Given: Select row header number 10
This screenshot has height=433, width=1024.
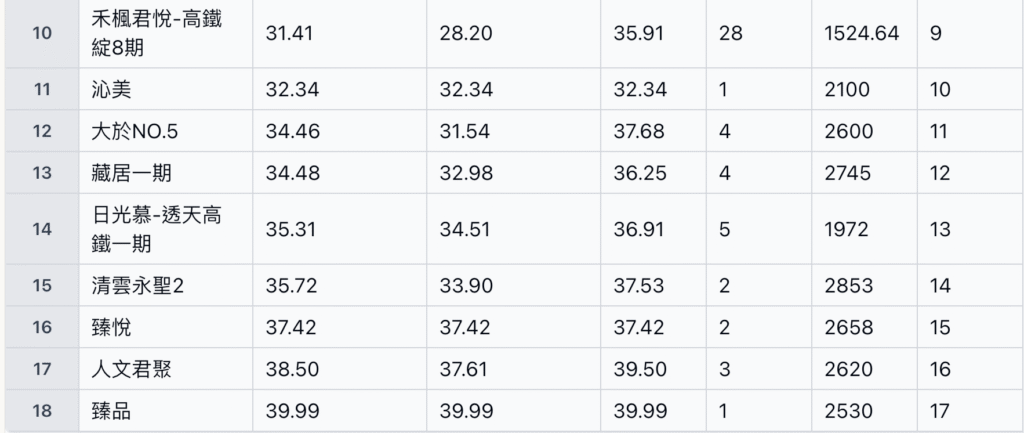Looking at the screenshot, I should [x=42, y=34].
